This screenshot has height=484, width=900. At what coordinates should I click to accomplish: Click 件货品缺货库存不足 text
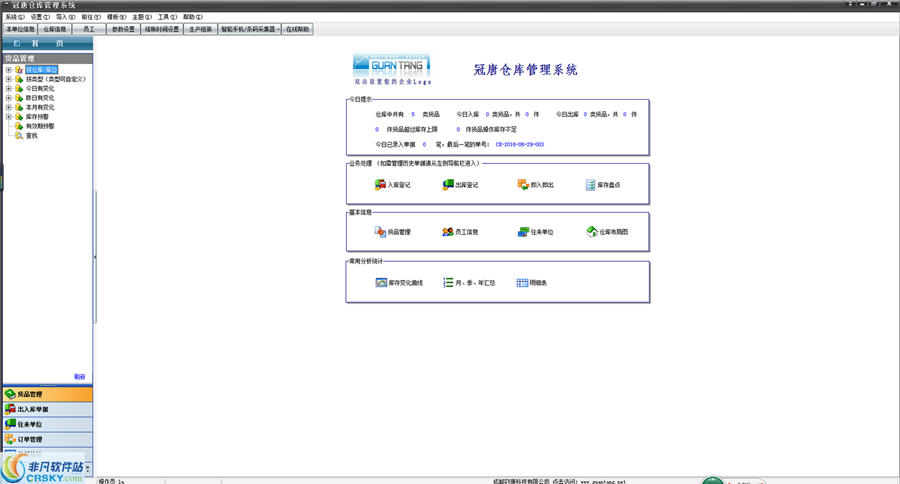pyautogui.click(x=491, y=130)
